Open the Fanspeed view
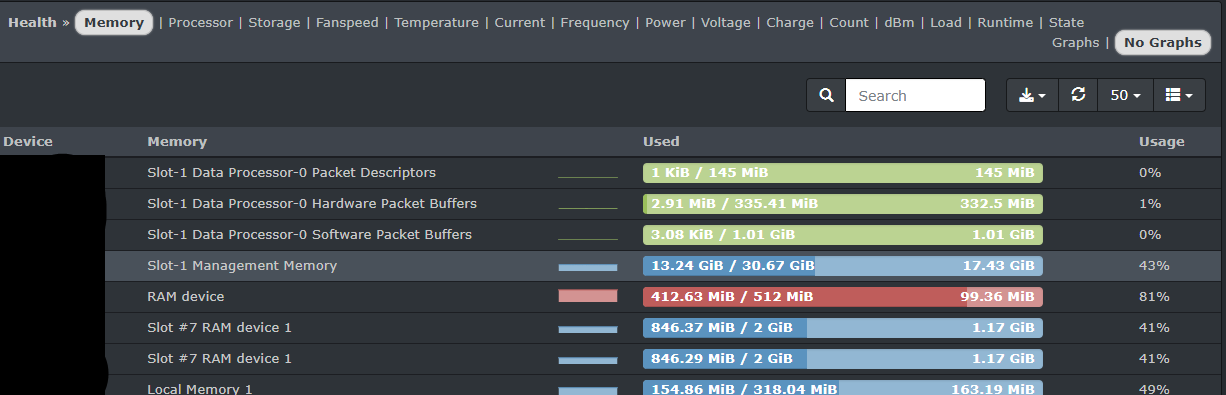 (x=347, y=22)
